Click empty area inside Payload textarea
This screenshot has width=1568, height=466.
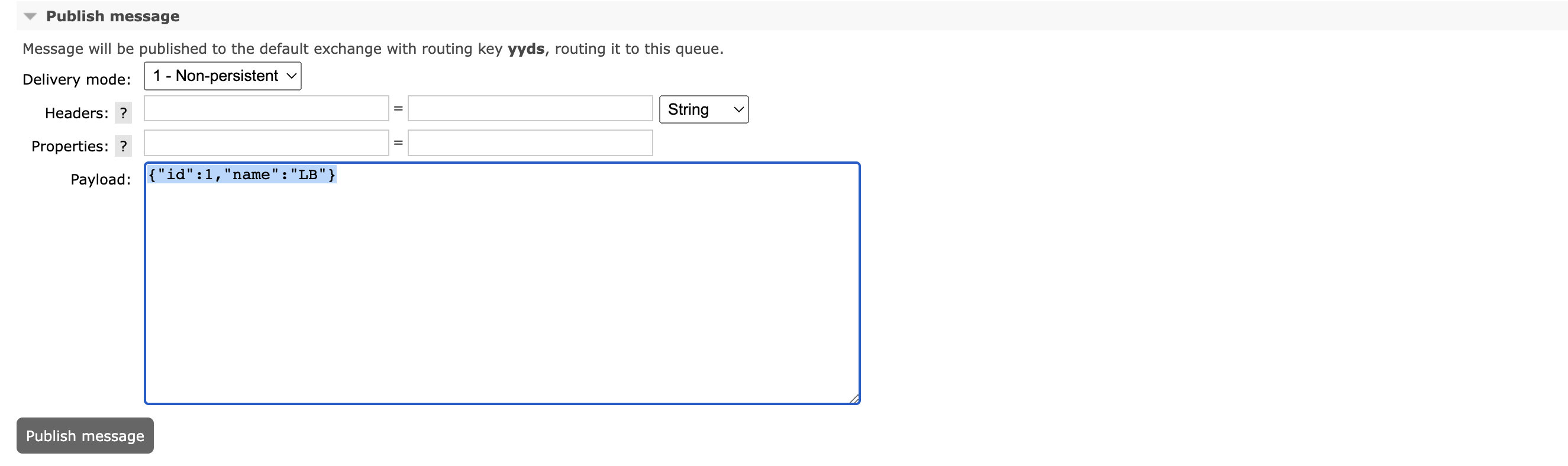click(x=502, y=292)
